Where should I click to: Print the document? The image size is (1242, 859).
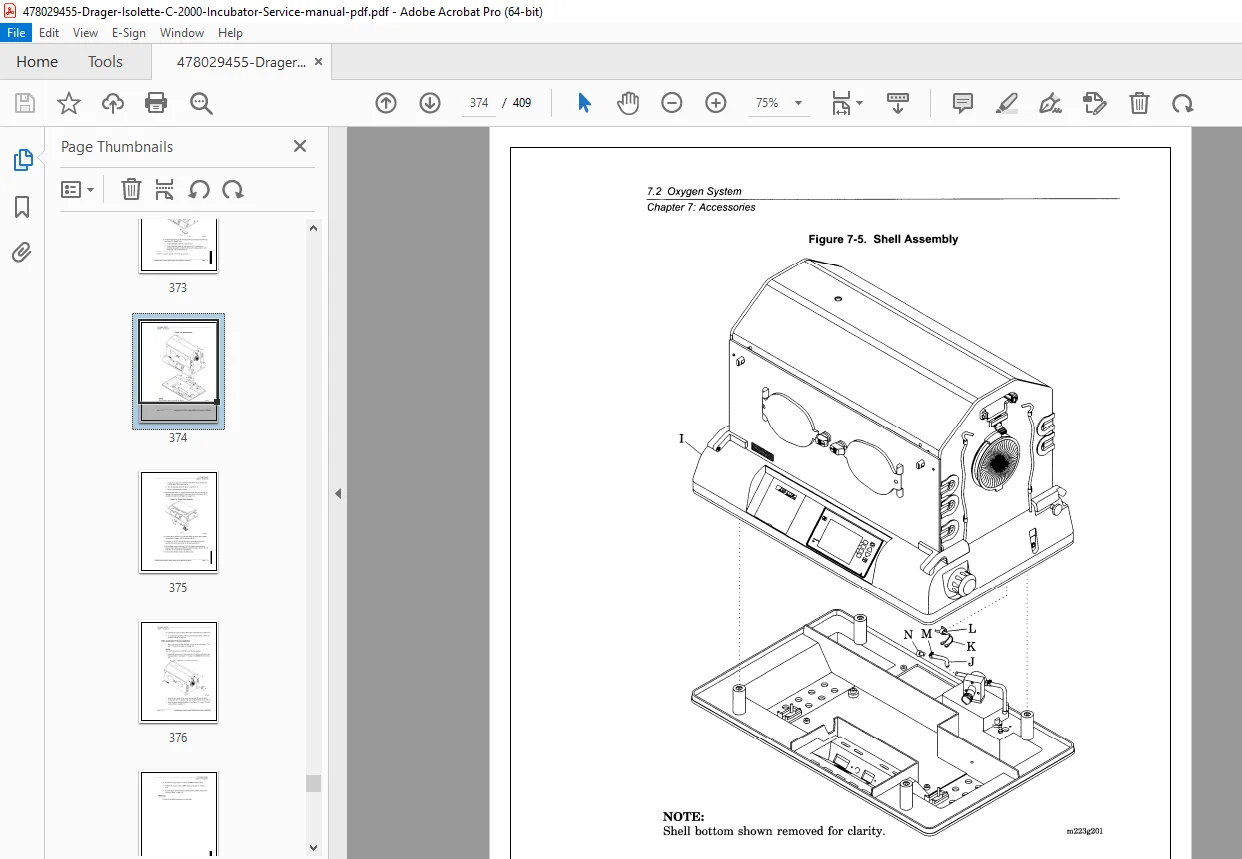point(156,103)
